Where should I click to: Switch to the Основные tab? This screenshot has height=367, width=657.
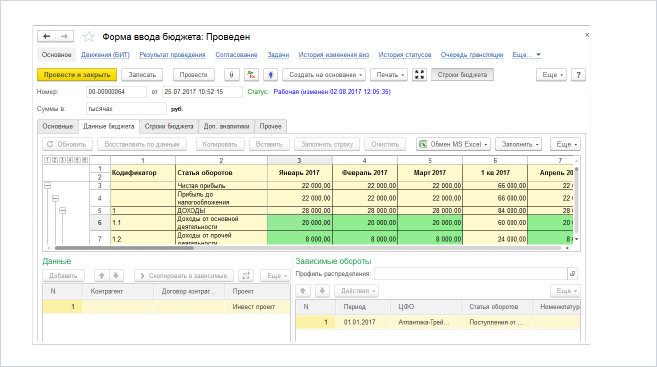click(57, 126)
